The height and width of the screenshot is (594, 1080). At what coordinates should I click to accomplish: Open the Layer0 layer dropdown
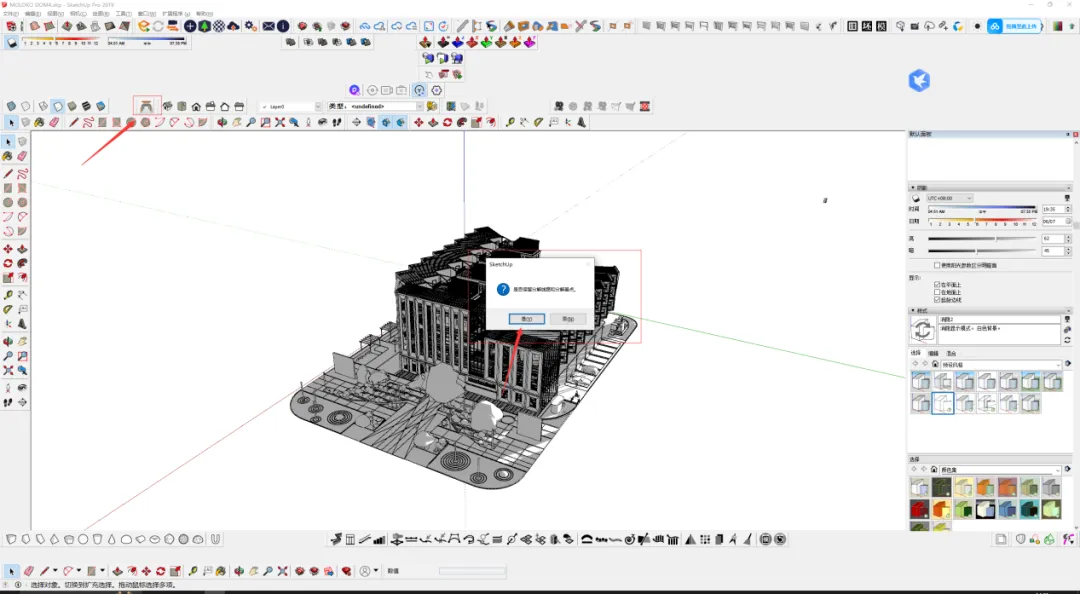pos(291,107)
